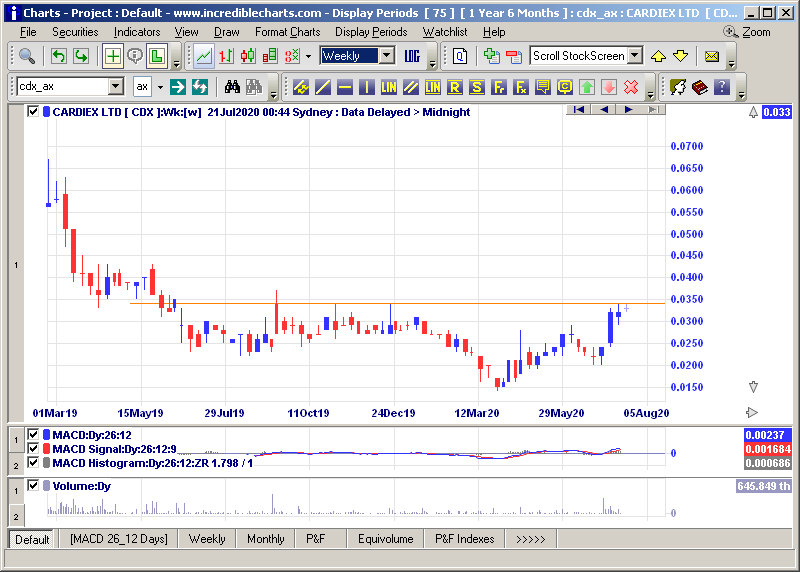Click the yellow envelope mail icon
This screenshot has height=572, width=800.
click(x=712, y=56)
